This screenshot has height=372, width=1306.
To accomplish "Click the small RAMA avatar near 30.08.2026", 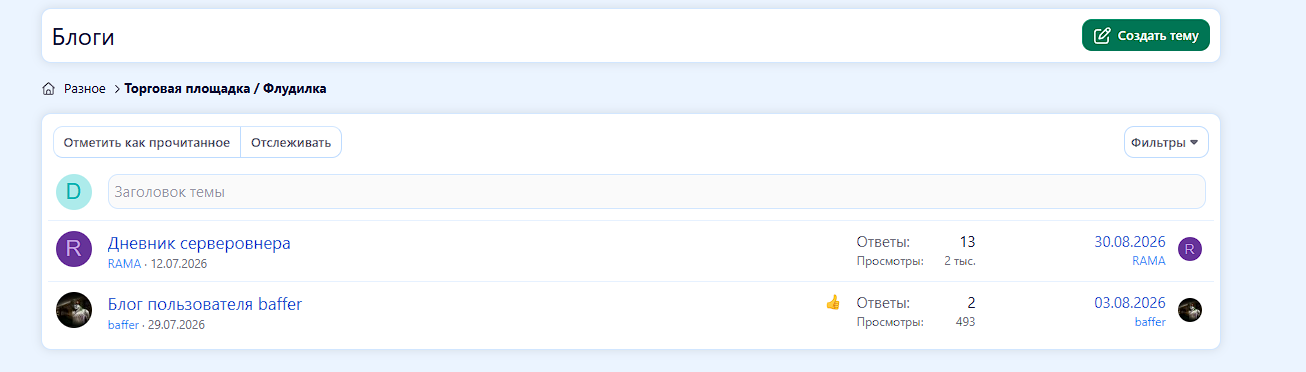I will click(1189, 250).
